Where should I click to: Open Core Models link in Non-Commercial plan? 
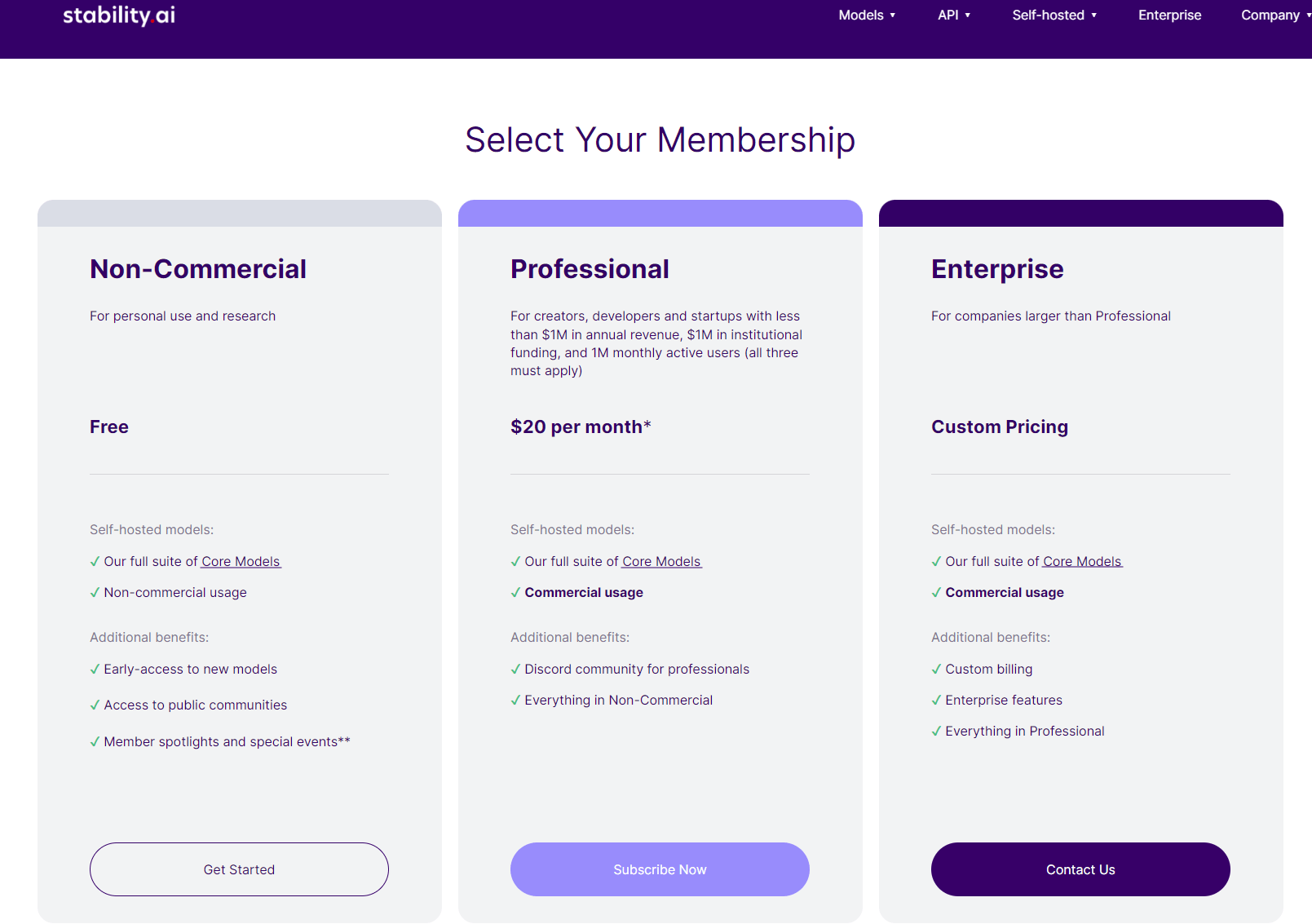241,562
